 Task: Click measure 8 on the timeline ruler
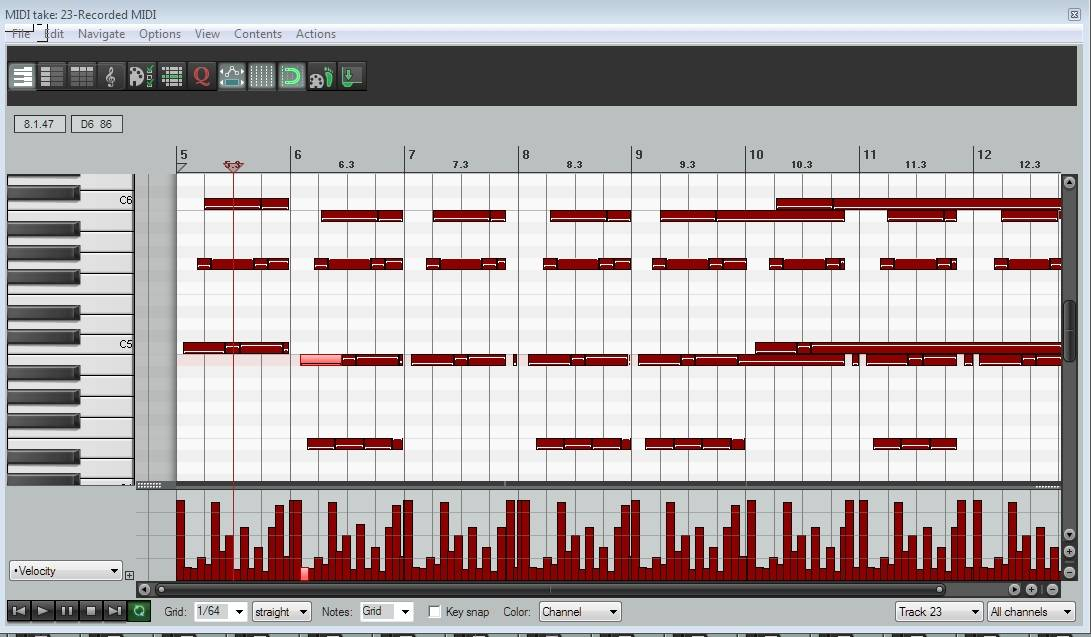click(x=526, y=154)
